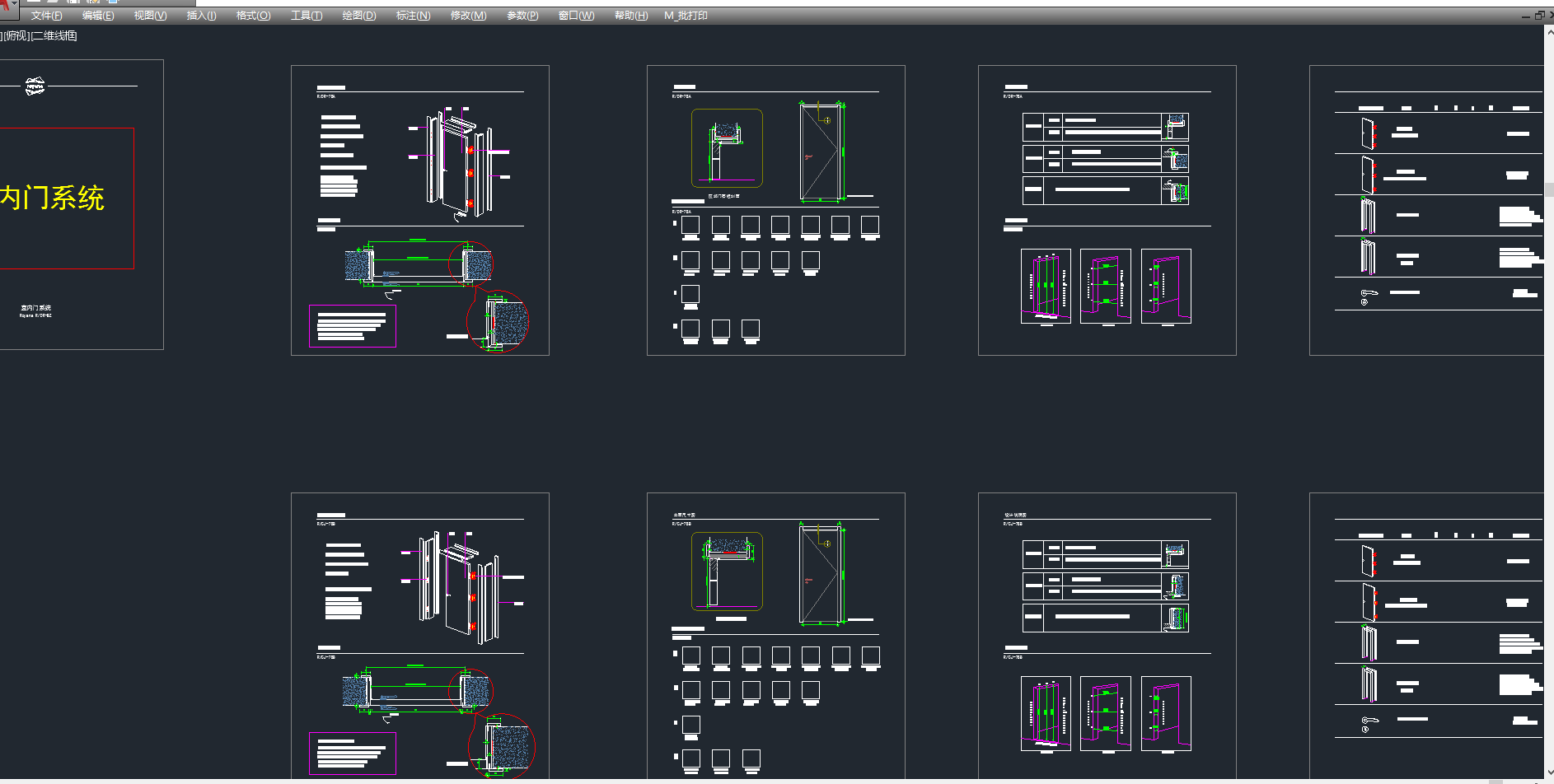Click the vertical scrollbar up arrow
The height and width of the screenshot is (784, 1554).
[x=1549, y=32]
